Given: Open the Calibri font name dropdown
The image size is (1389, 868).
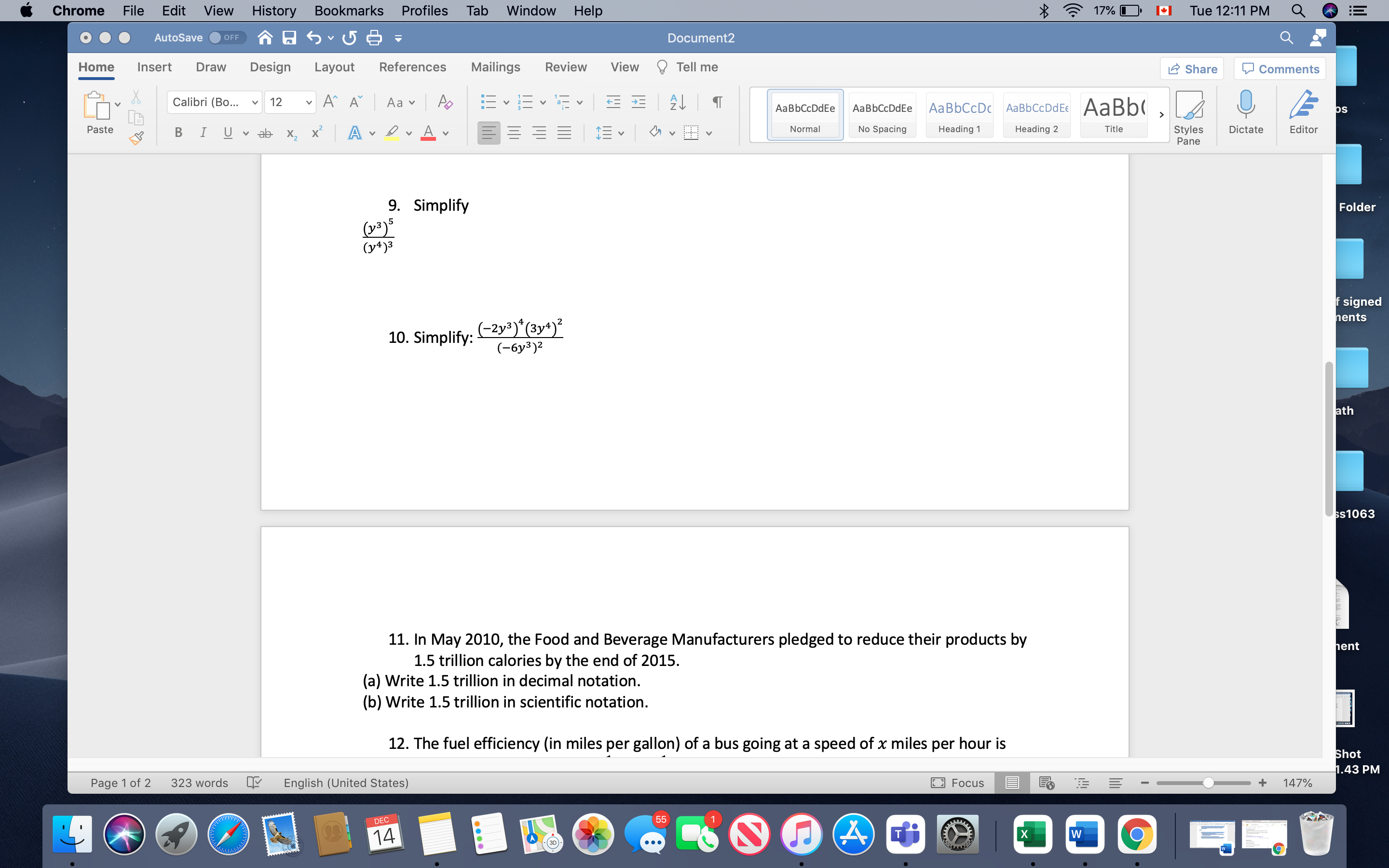Looking at the screenshot, I should point(254,102).
